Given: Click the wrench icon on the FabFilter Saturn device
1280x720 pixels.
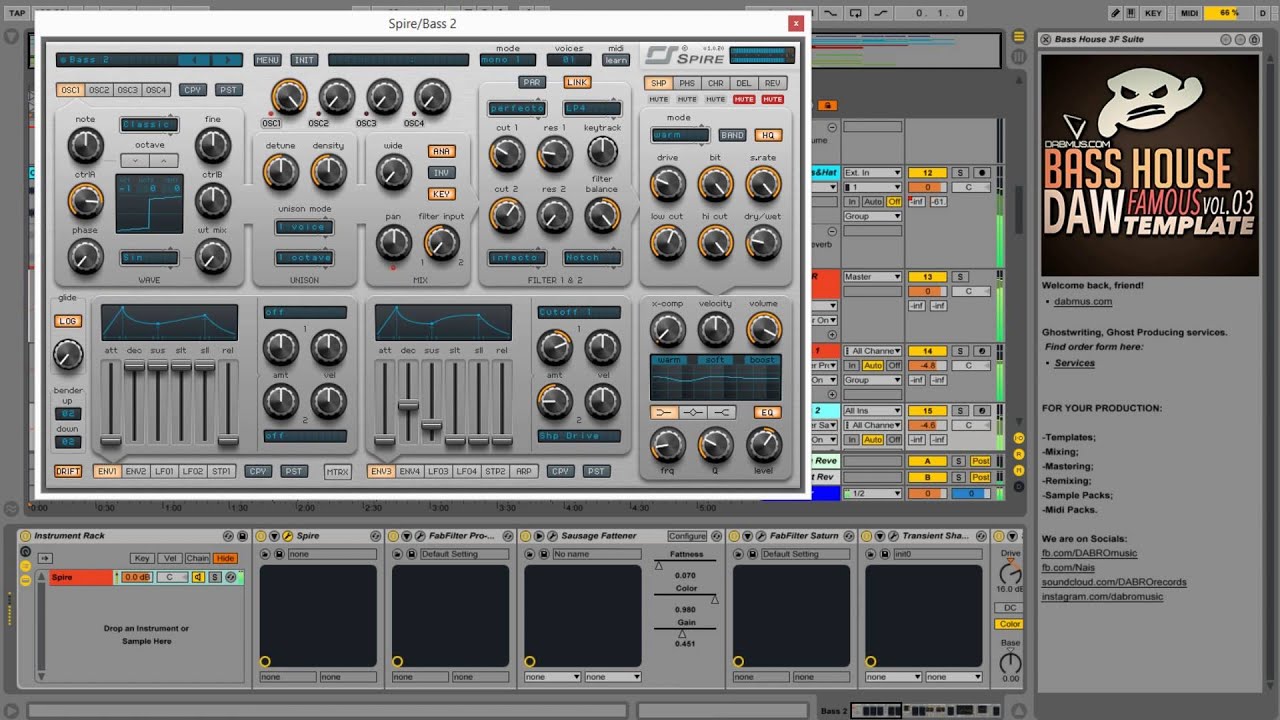Looking at the screenshot, I should 761,536.
